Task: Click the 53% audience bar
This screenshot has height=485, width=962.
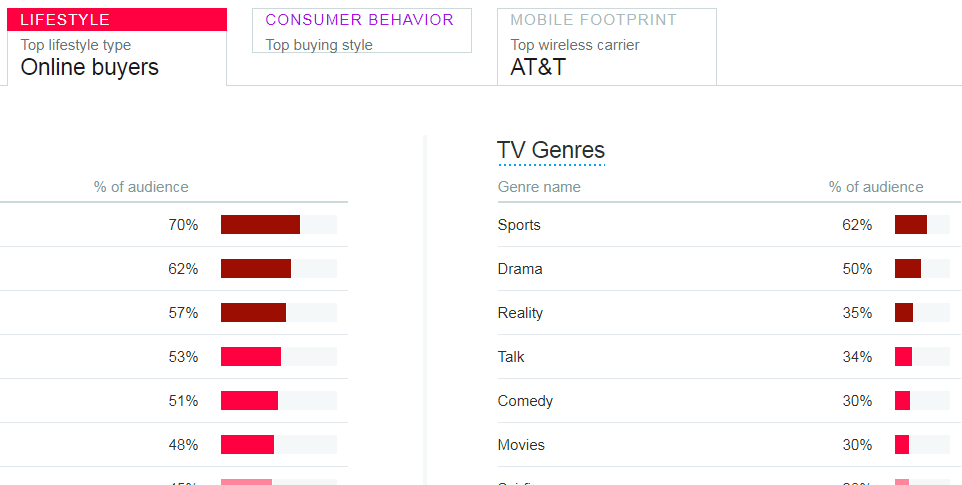Action: click(279, 357)
